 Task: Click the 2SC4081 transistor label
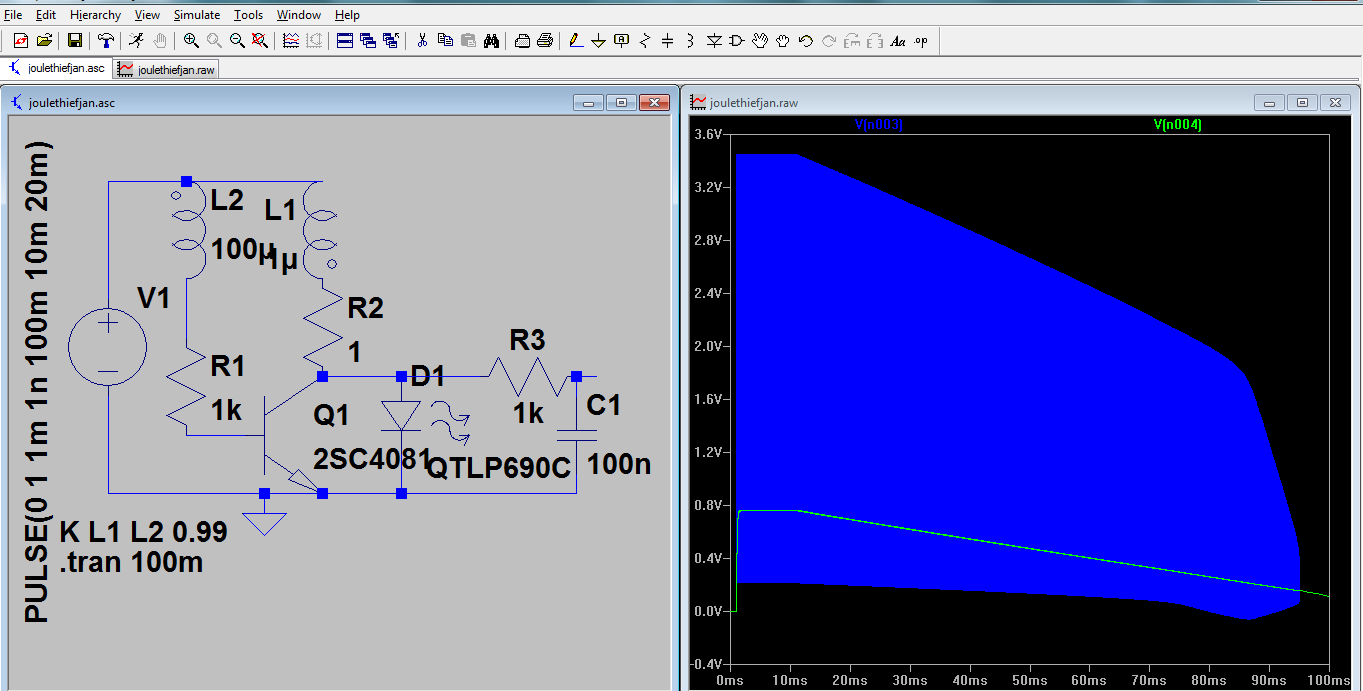tap(371, 459)
